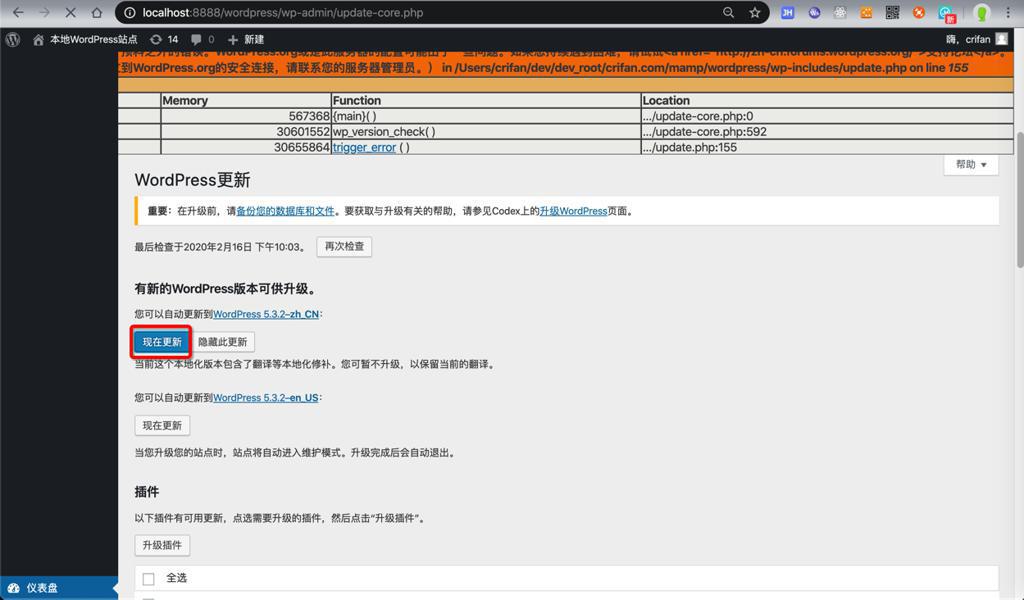Click the blue 现在更新 button for zh_CN

point(162,341)
